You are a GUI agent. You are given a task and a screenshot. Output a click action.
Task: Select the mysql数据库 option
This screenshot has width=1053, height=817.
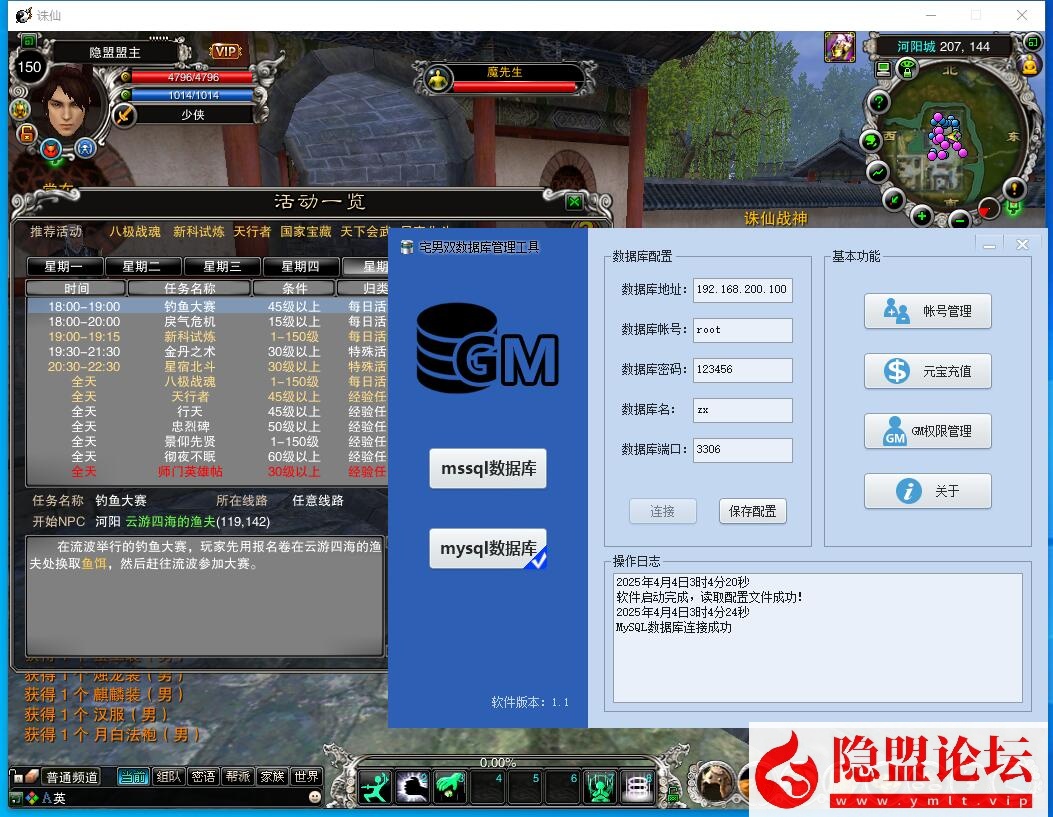[x=488, y=548]
